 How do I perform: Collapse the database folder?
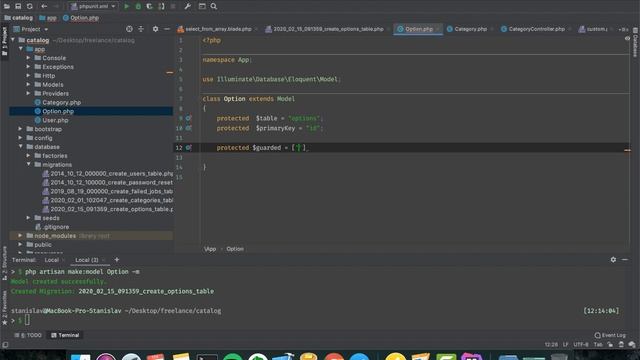click(x=20, y=147)
